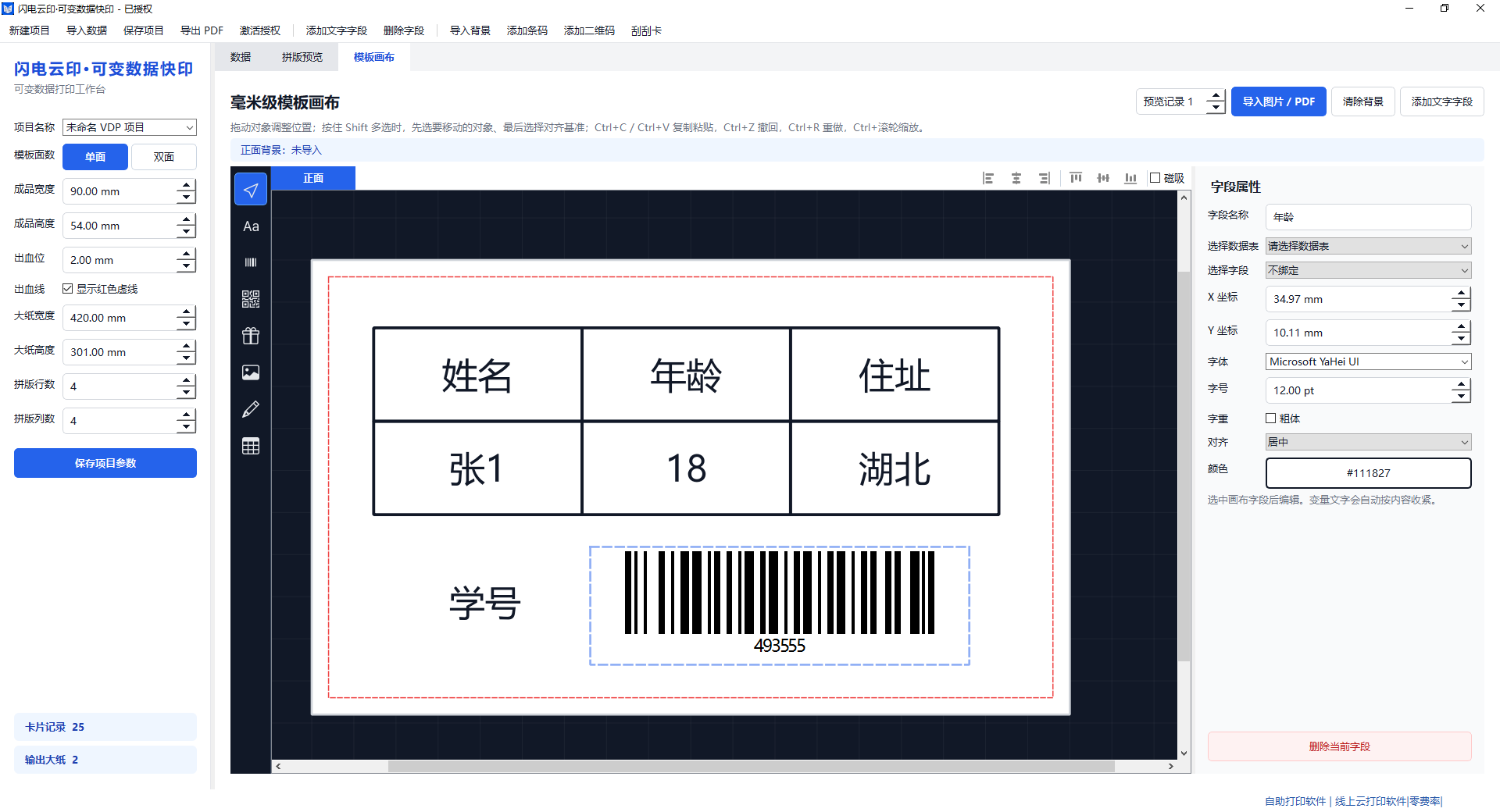Align selected objects to left
This screenshot has height=812, width=1500.
click(x=988, y=178)
